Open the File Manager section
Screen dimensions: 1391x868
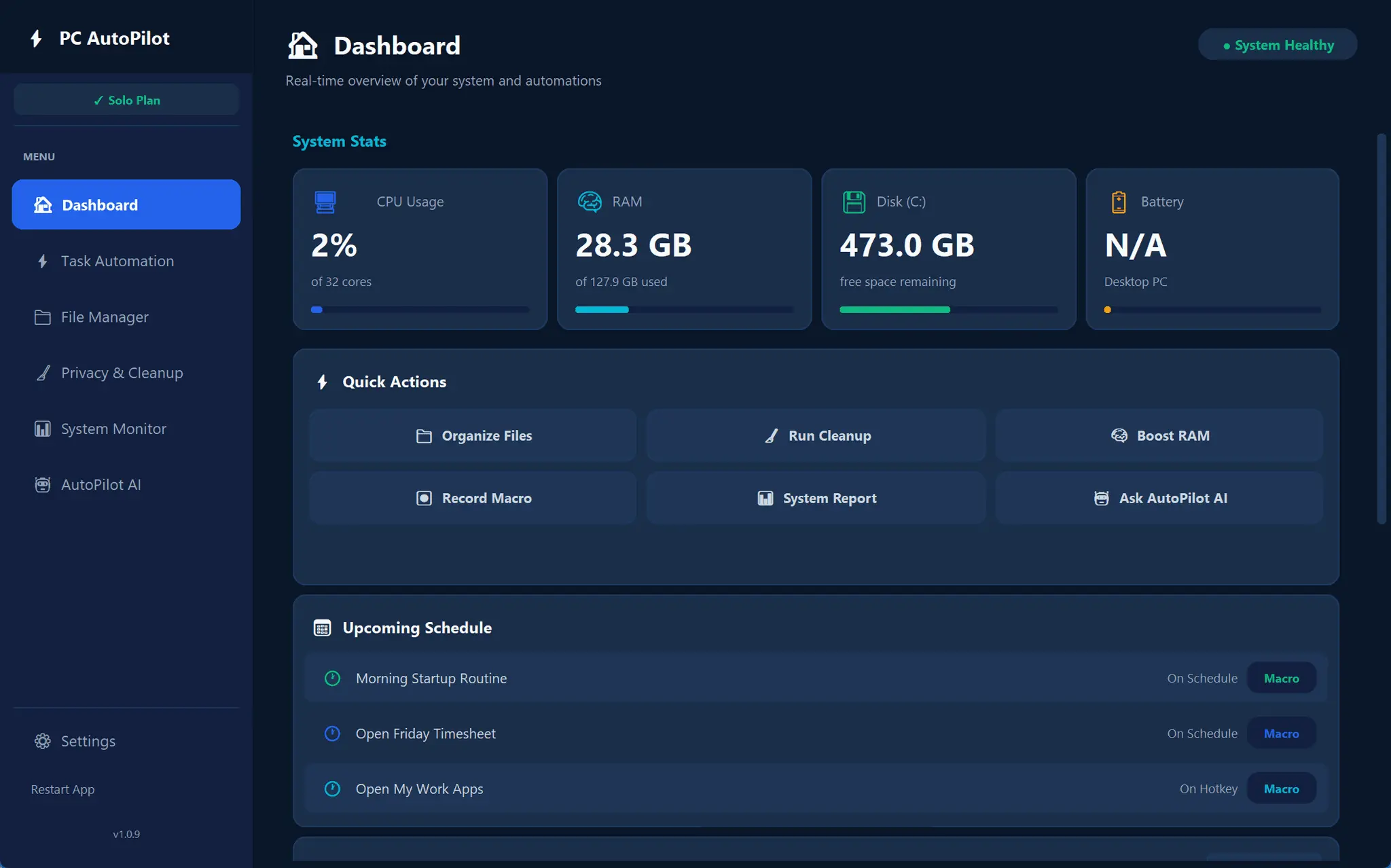pyautogui.click(x=126, y=317)
